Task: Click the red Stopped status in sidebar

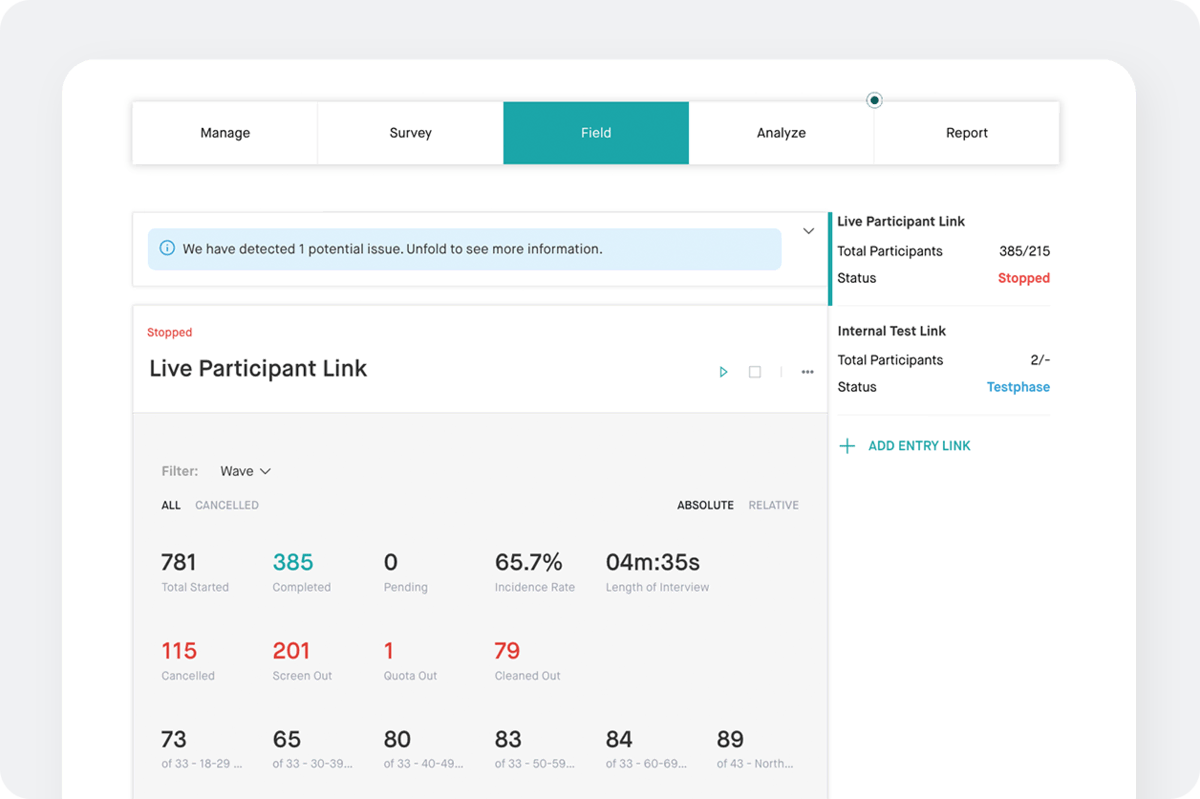Action: pyautogui.click(x=1023, y=278)
